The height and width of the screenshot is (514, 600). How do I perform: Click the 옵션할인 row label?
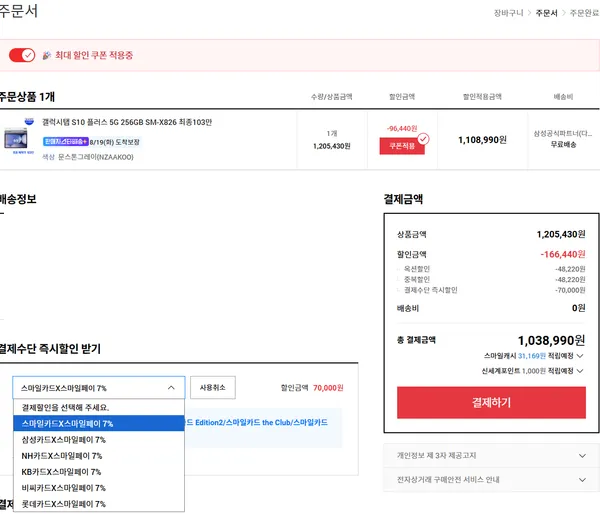point(417,269)
